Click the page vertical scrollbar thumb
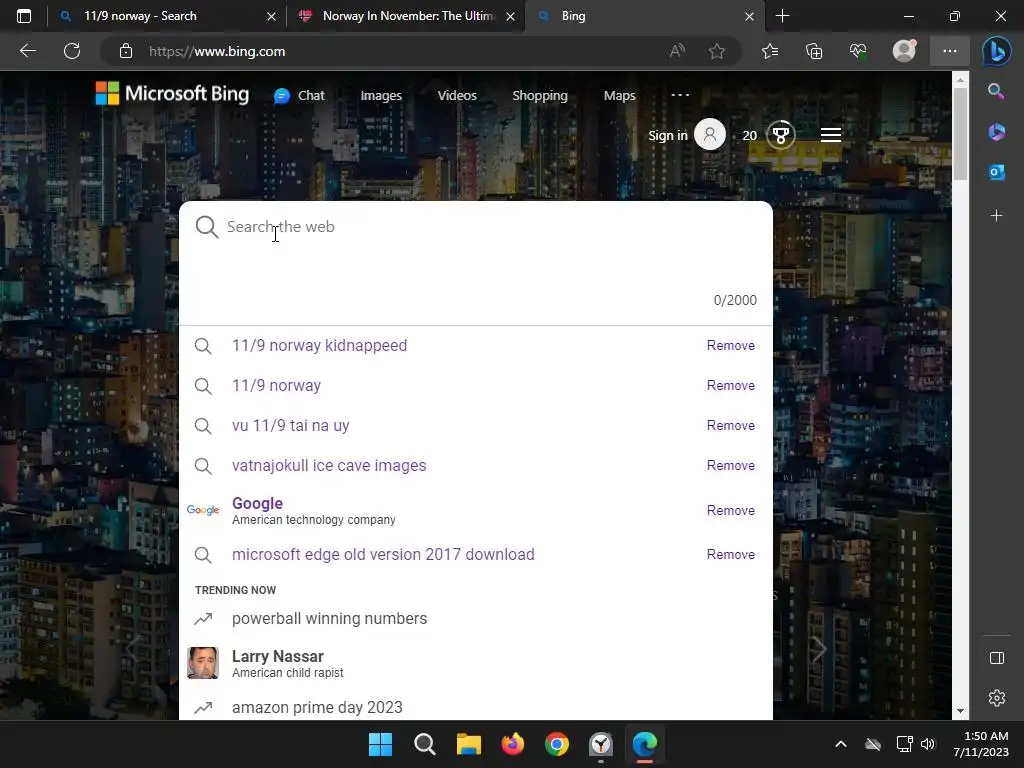 960,133
